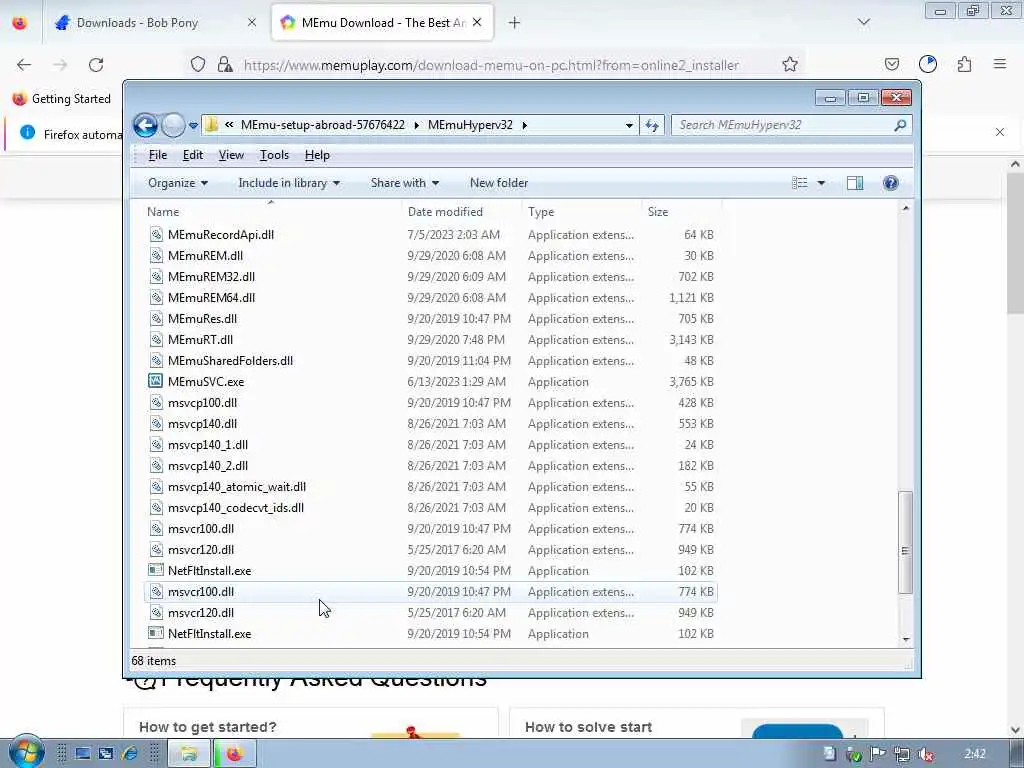Click the search magnifier in Explorer
The height and width of the screenshot is (768, 1024).
tap(900, 125)
